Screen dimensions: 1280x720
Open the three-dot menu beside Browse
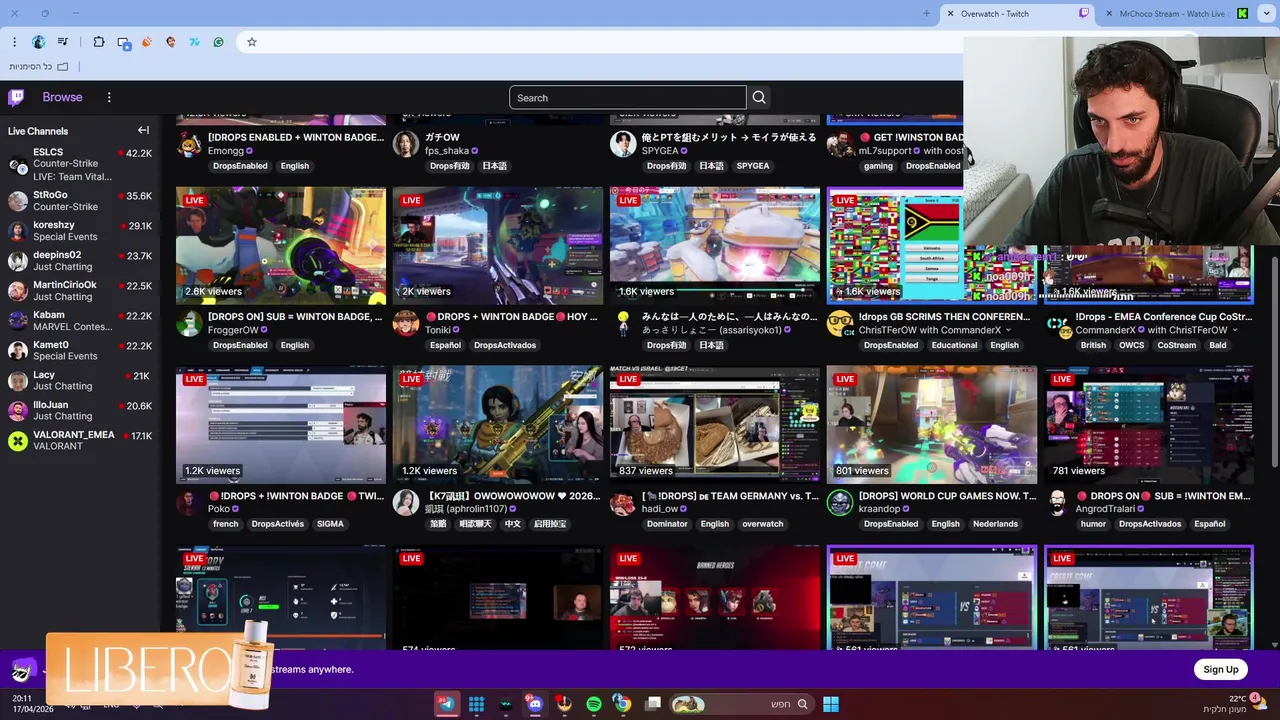(x=109, y=97)
